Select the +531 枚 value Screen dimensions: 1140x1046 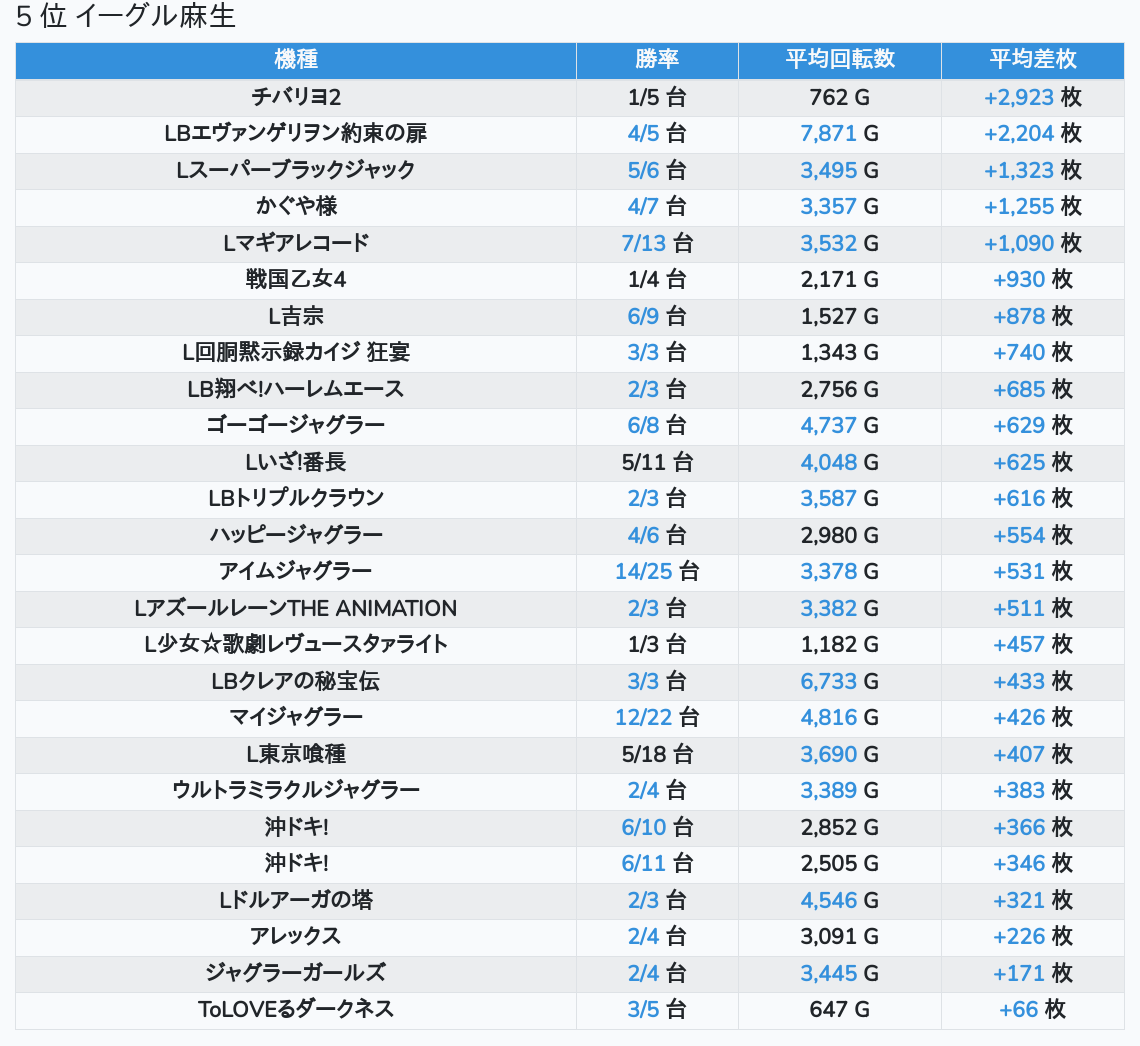(x=1032, y=571)
